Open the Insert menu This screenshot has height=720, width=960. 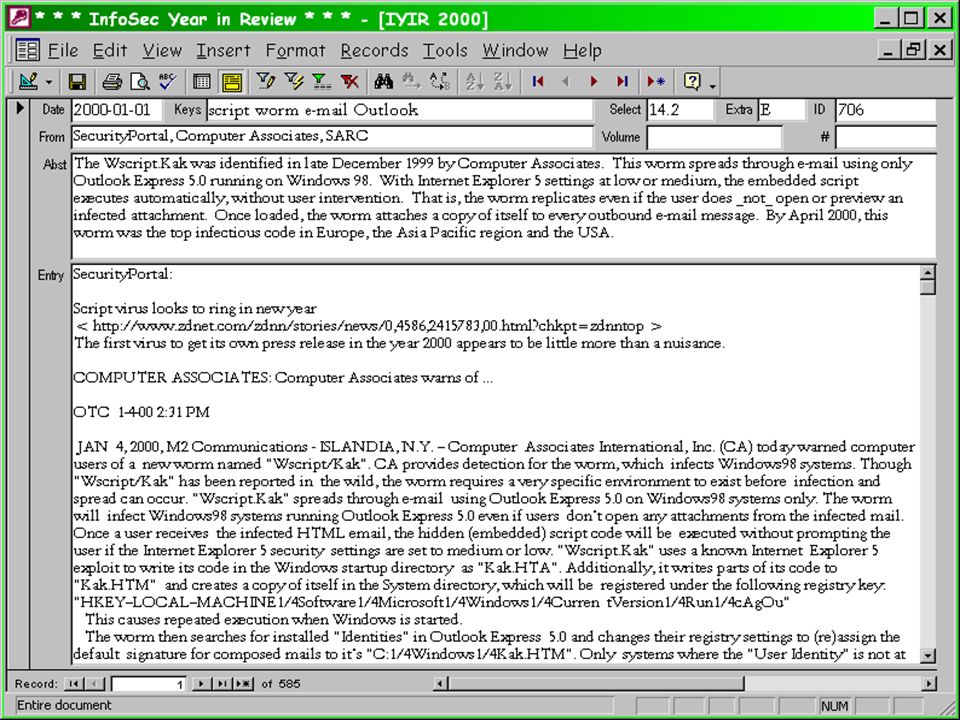pyautogui.click(x=223, y=50)
